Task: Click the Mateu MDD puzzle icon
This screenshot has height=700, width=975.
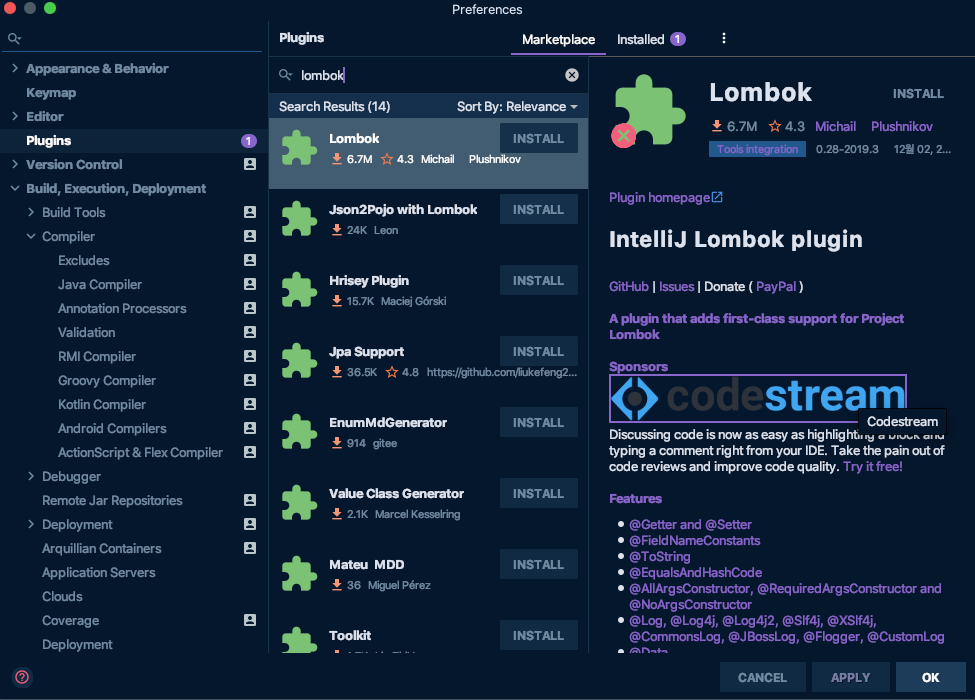Action: pos(299,573)
